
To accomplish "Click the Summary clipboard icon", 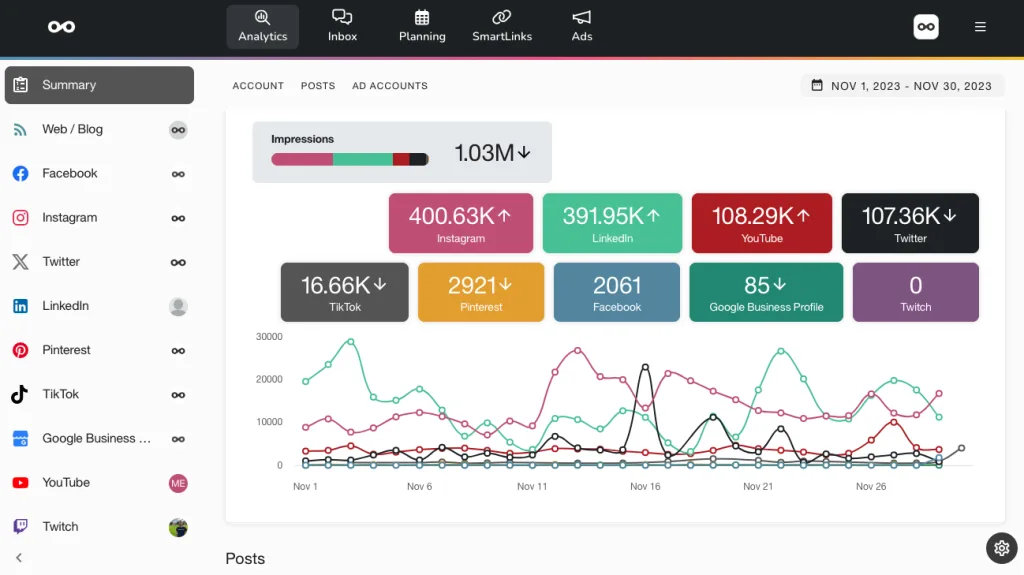I will pyautogui.click(x=21, y=85).
